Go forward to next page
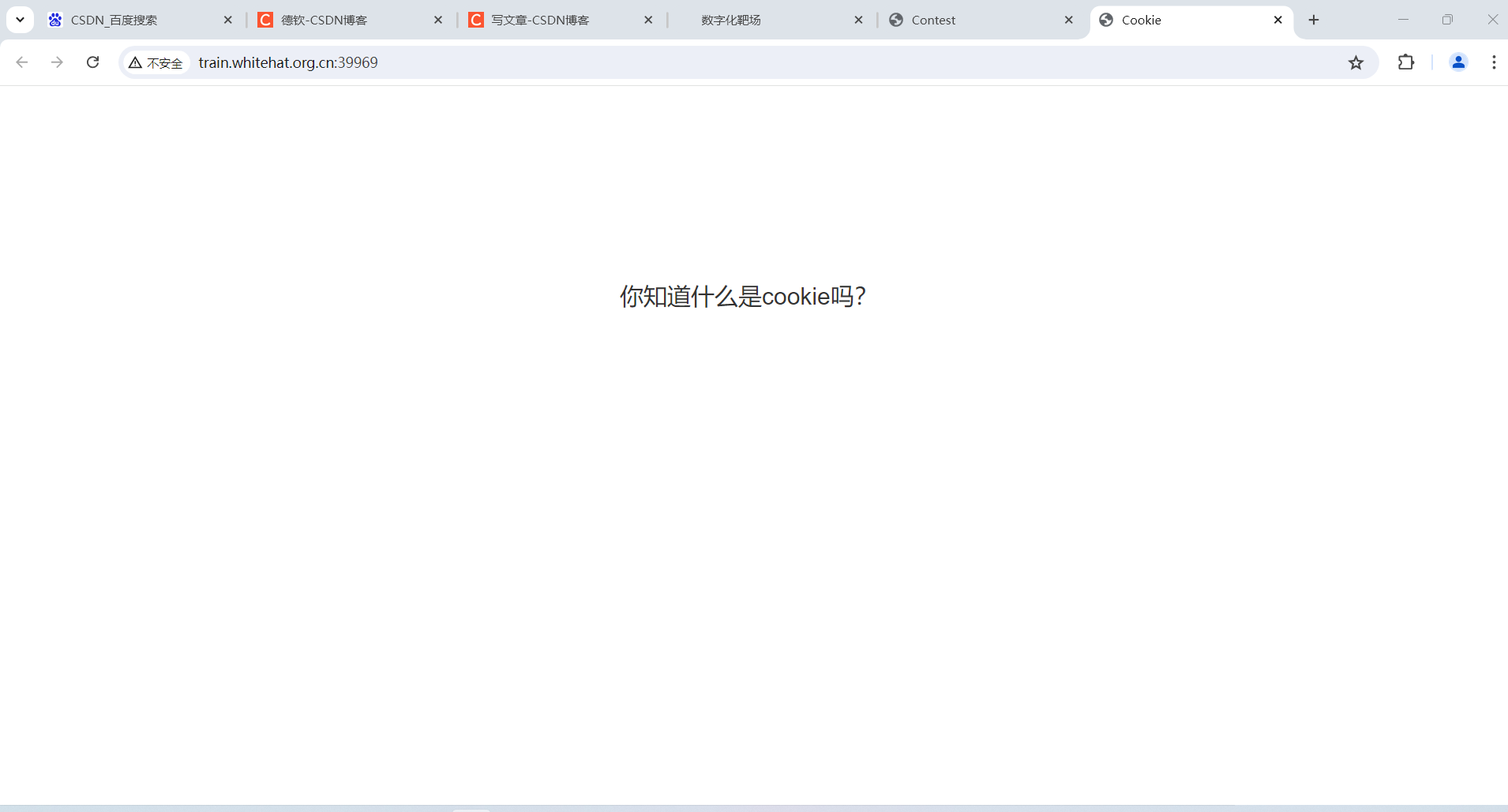Image resolution: width=1508 pixels, height=812 pixels. 57,62
